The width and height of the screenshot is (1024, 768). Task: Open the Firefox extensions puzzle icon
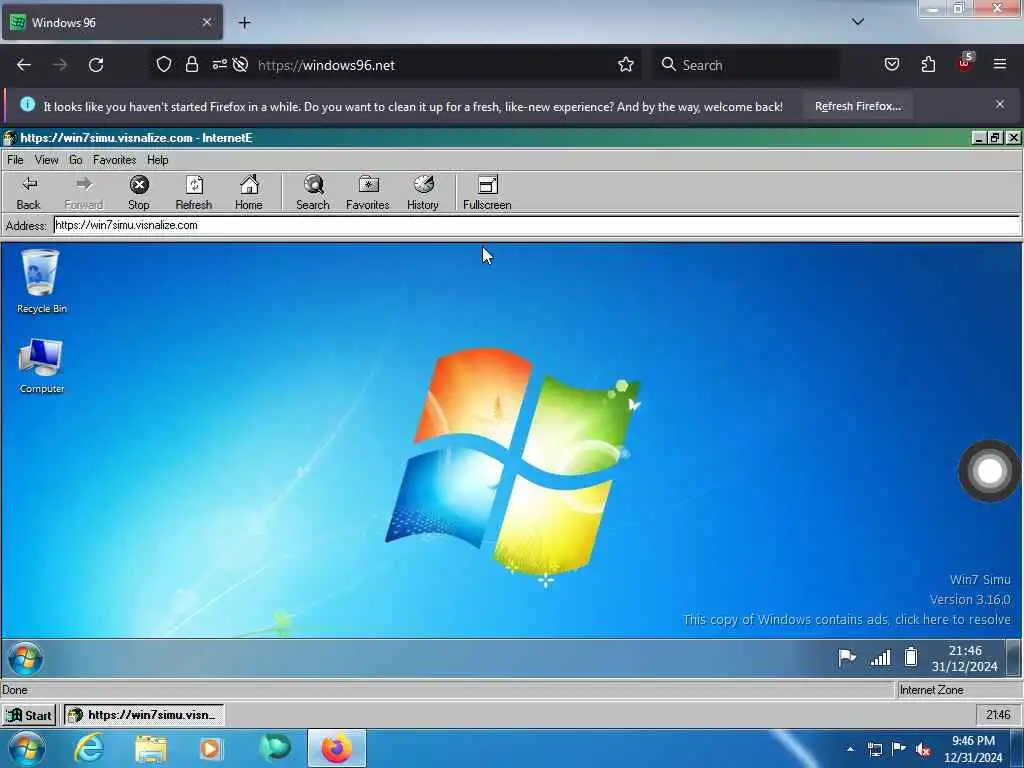coord(928,65)
